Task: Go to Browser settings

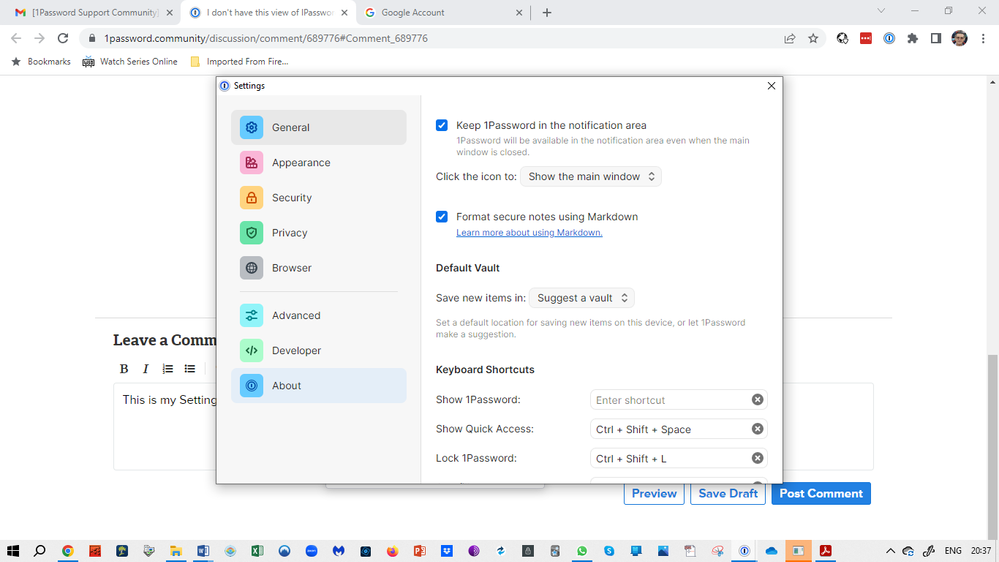Action: point(291,268)
